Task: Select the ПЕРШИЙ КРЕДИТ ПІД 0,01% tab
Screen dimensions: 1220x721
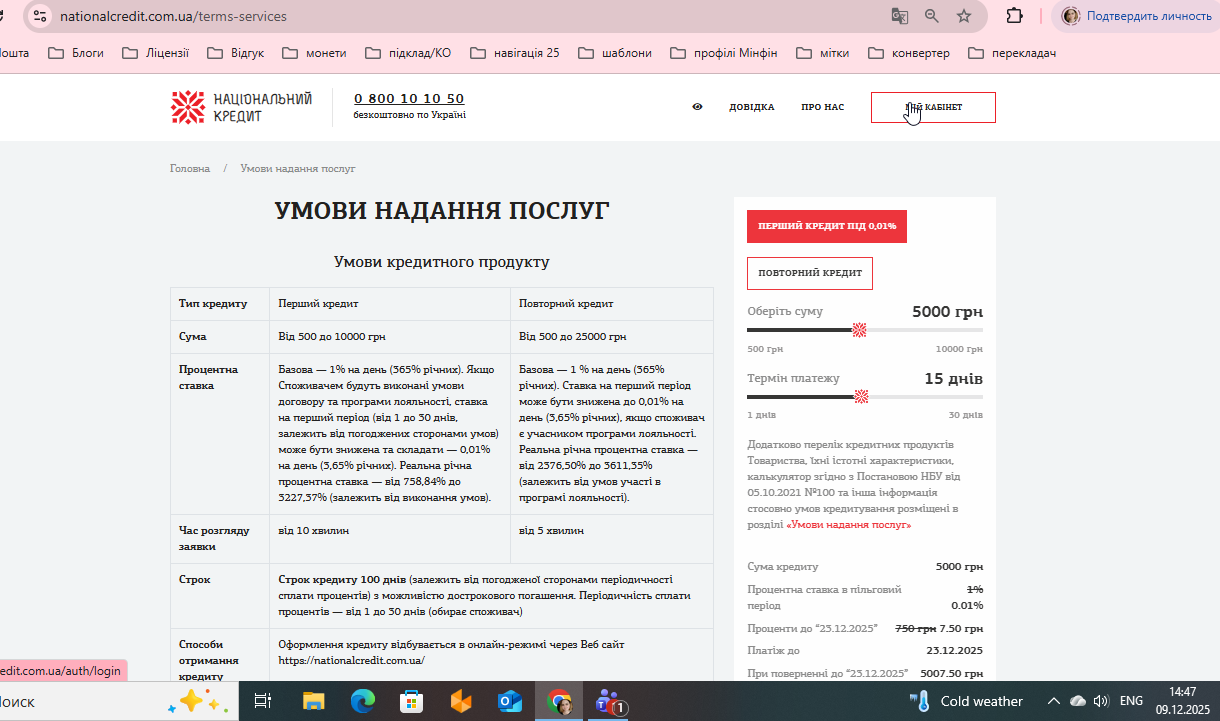Action: pos(827,226)
